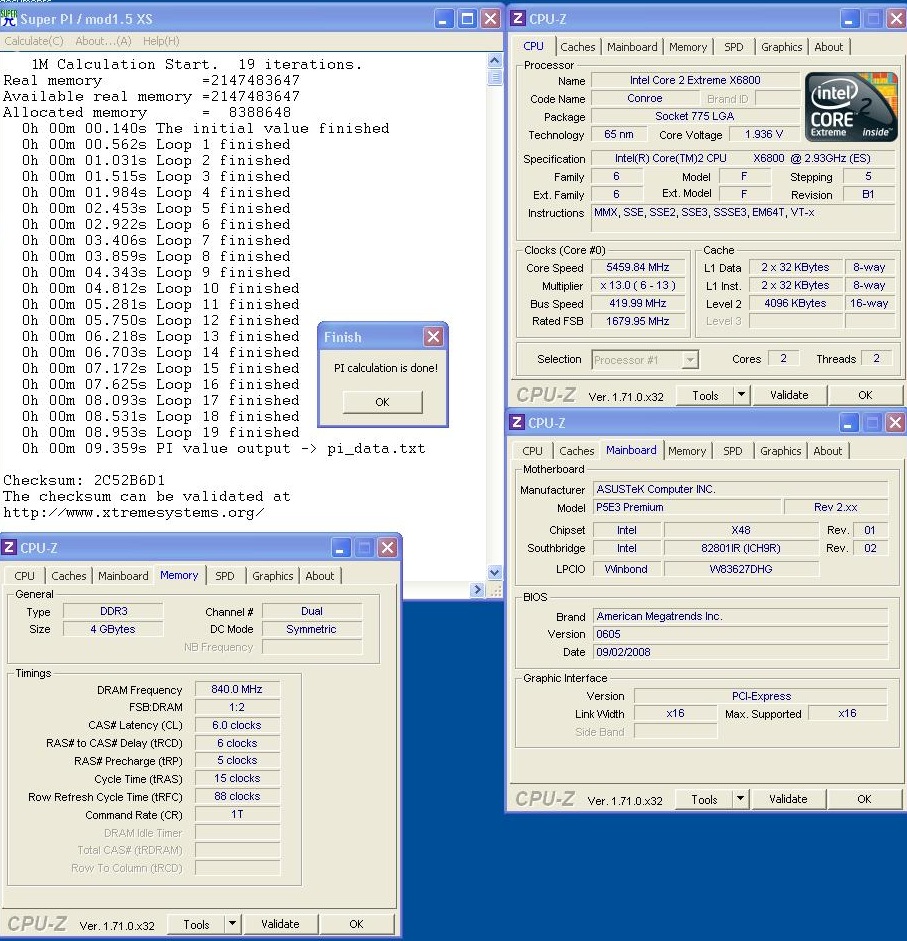Click Validate in Mainboard CPU-Z window
907x941 pixels.
(788, 799)
